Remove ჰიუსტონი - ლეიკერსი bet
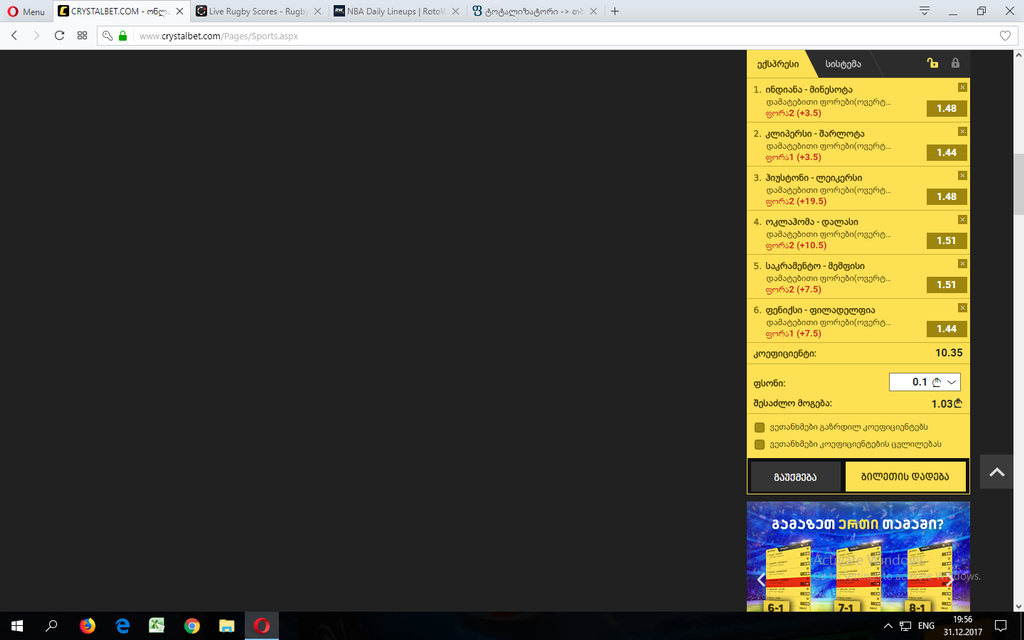The height and width of the screenshot is (640, 1024). tap(962, 176)
